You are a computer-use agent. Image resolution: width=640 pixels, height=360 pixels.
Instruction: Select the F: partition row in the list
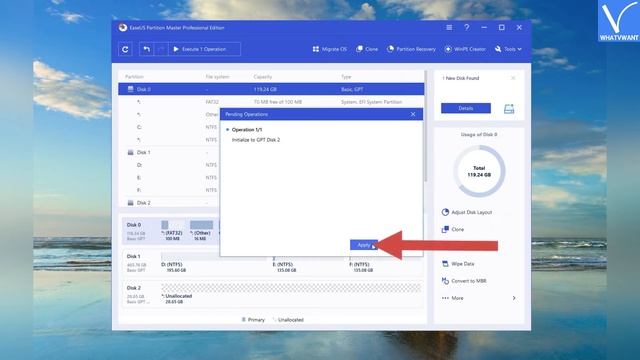tap(169, 190)
